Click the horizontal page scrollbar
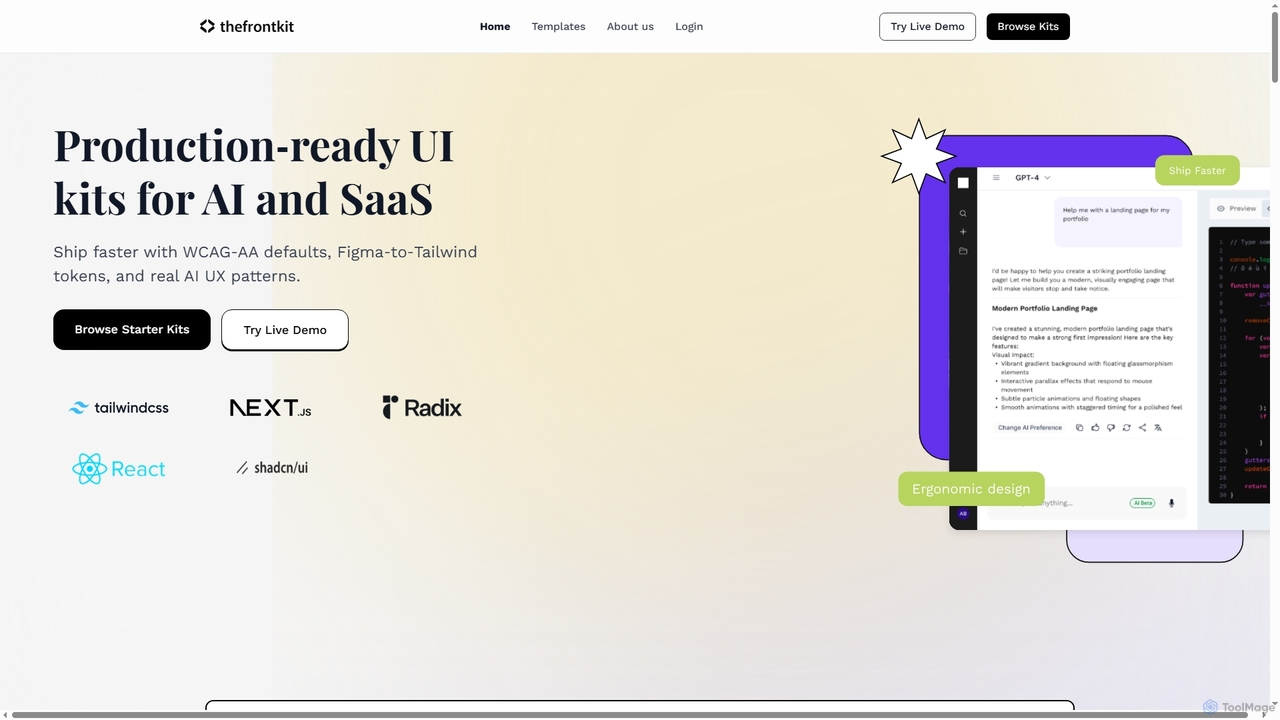 pyautogui.click(x=630, y=715)
